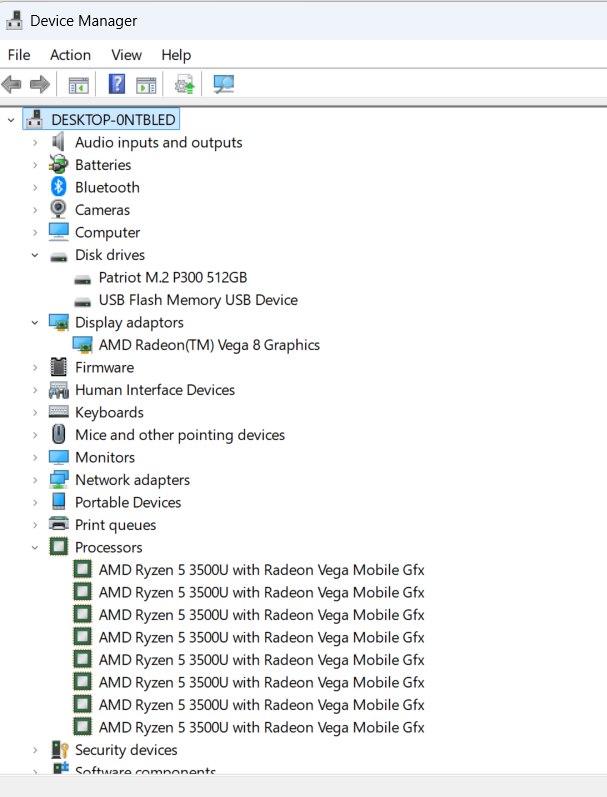
Task: Collapse the DESKTOP-0NTBLED root node
Action: 11,120
